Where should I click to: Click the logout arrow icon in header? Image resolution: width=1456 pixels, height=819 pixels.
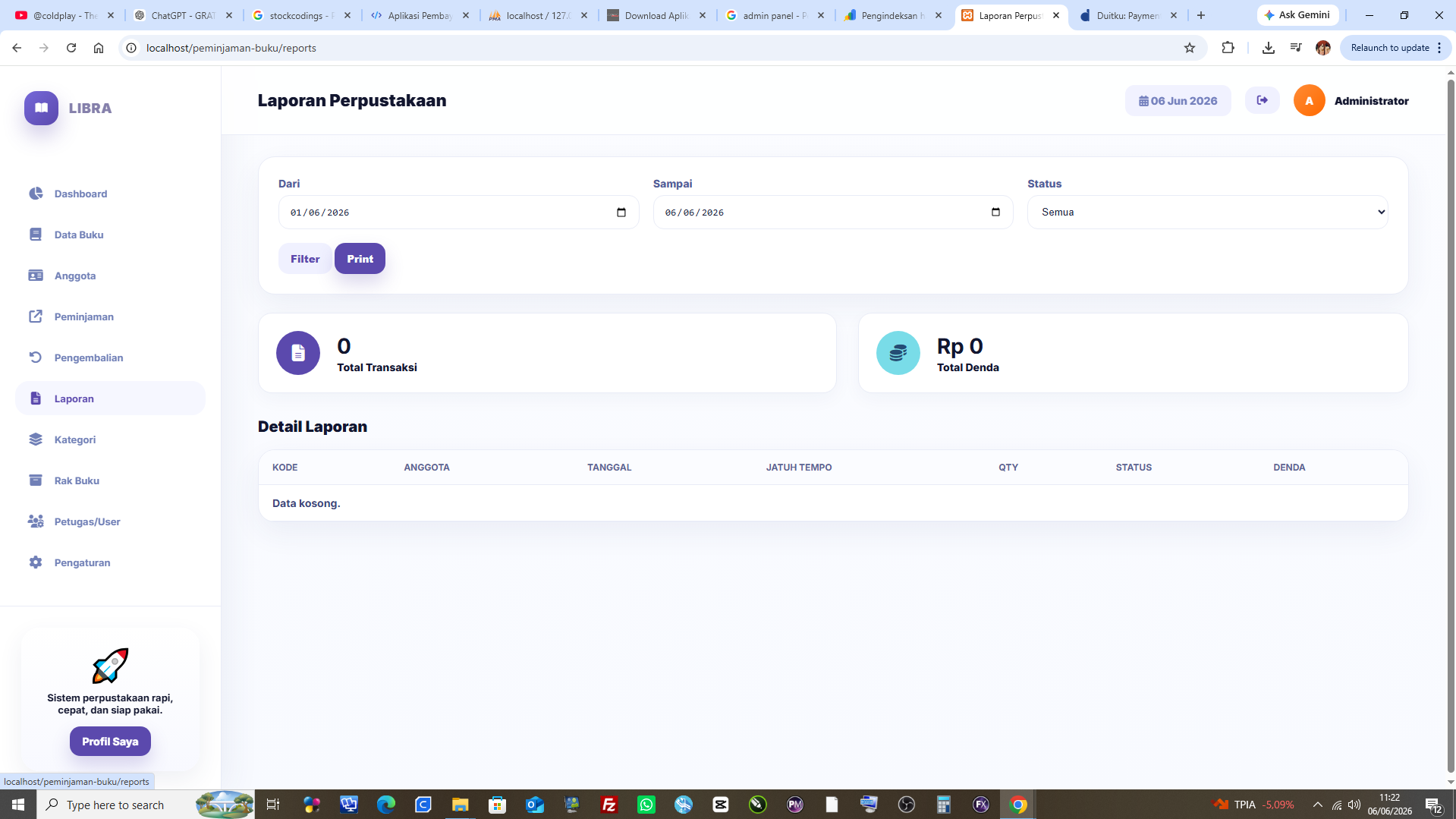(1263, 100)
